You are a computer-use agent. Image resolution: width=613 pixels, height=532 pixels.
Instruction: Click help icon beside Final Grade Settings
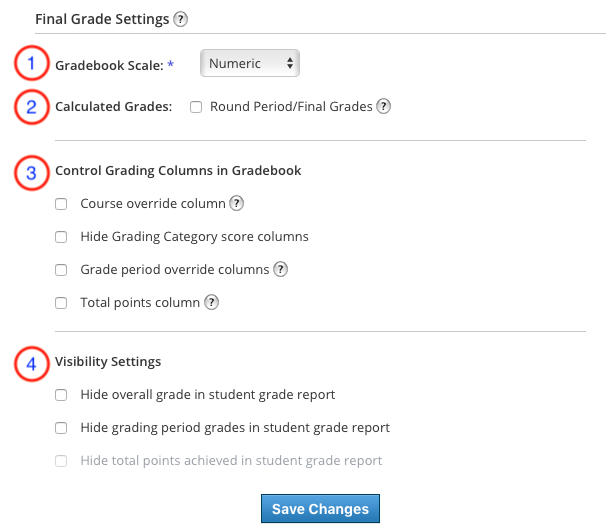coord(180,19)
